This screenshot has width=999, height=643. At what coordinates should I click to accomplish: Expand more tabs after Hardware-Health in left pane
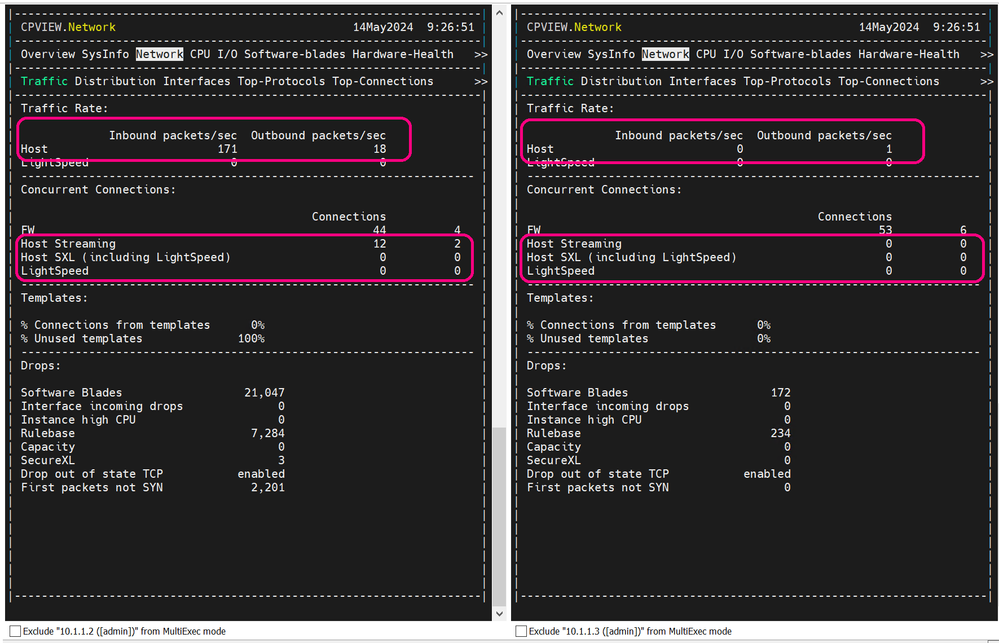pyautogui.click(x=481, y=54)
